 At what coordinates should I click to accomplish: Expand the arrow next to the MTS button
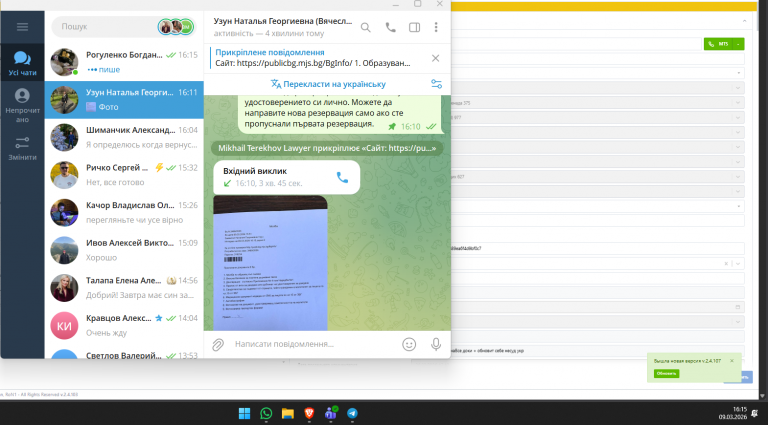coord(739,44)
